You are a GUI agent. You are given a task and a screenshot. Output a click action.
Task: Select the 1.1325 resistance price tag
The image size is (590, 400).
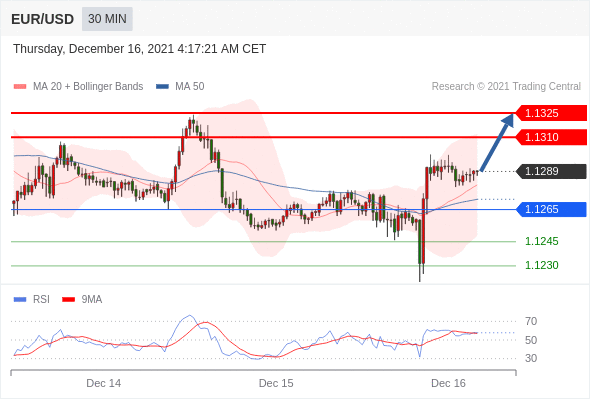[551, 113]
